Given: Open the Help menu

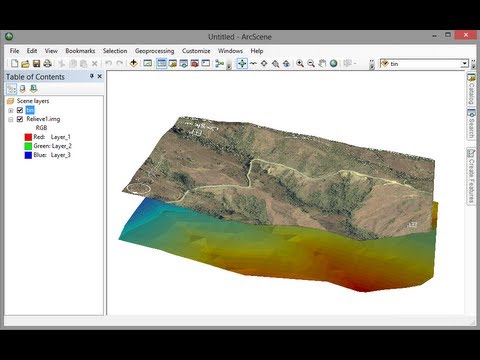Looking at the screenshot, I should click(257, 51).
